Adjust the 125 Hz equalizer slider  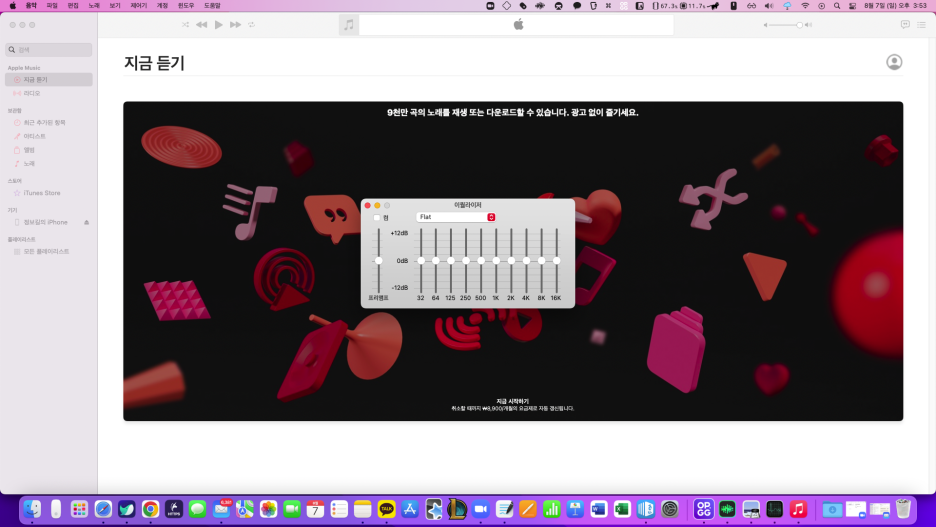click(451, 261)
